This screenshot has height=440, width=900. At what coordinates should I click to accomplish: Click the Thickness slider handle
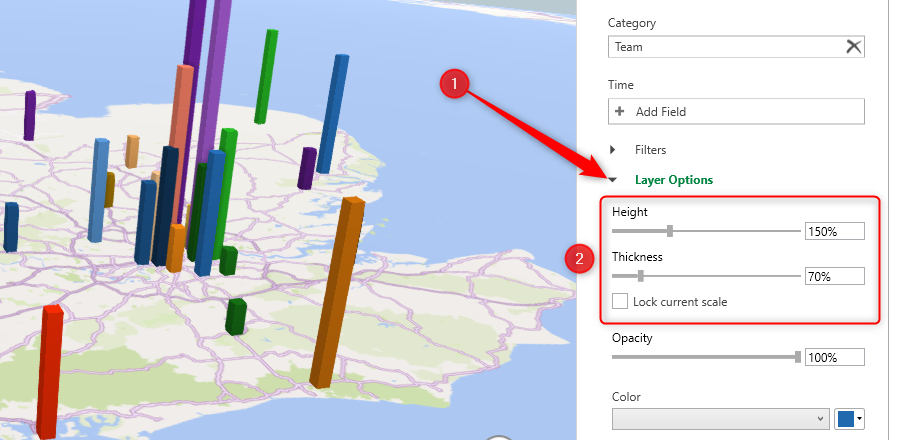click(x=640, y=276)
